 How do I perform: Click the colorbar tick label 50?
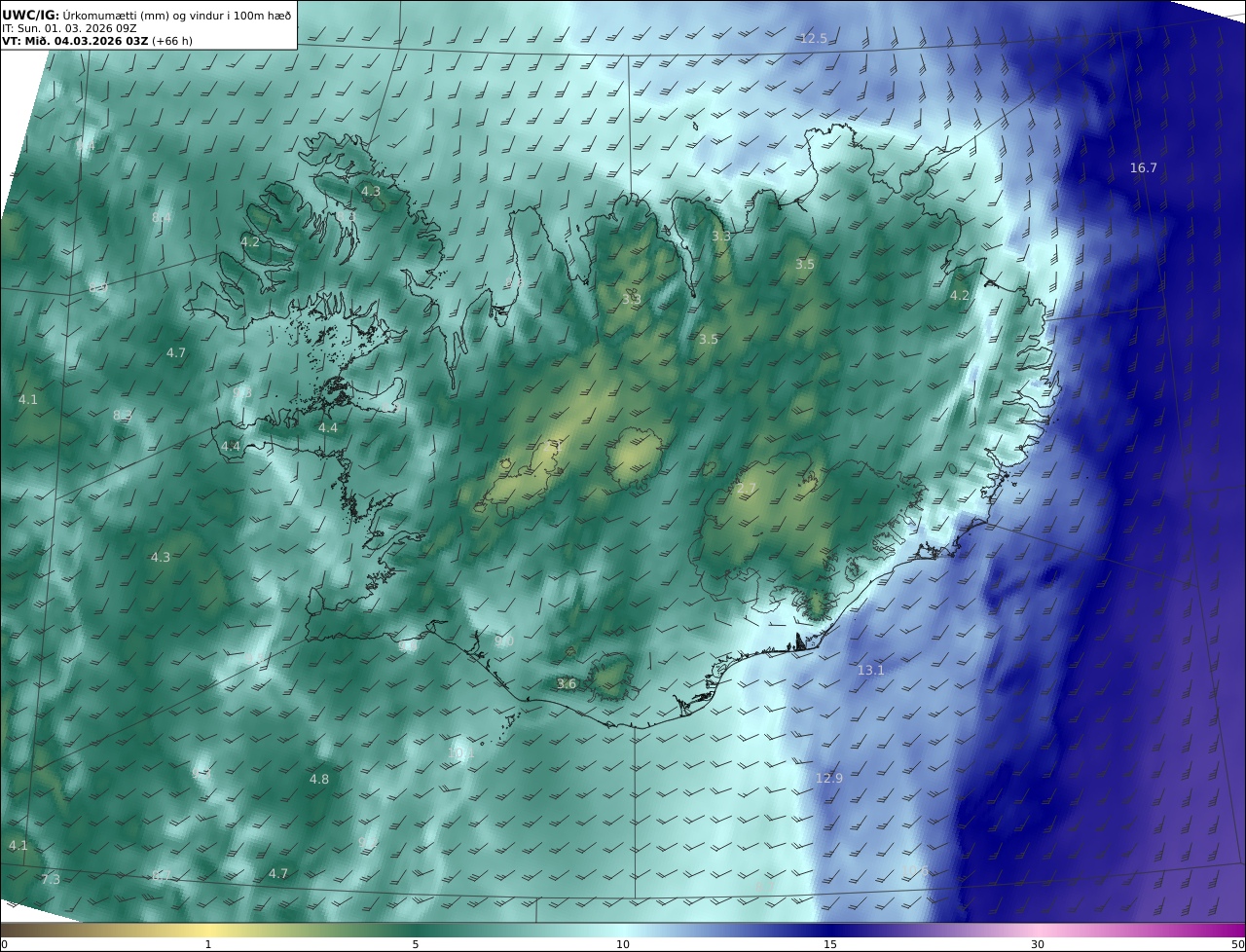[x=1238, y=945]
